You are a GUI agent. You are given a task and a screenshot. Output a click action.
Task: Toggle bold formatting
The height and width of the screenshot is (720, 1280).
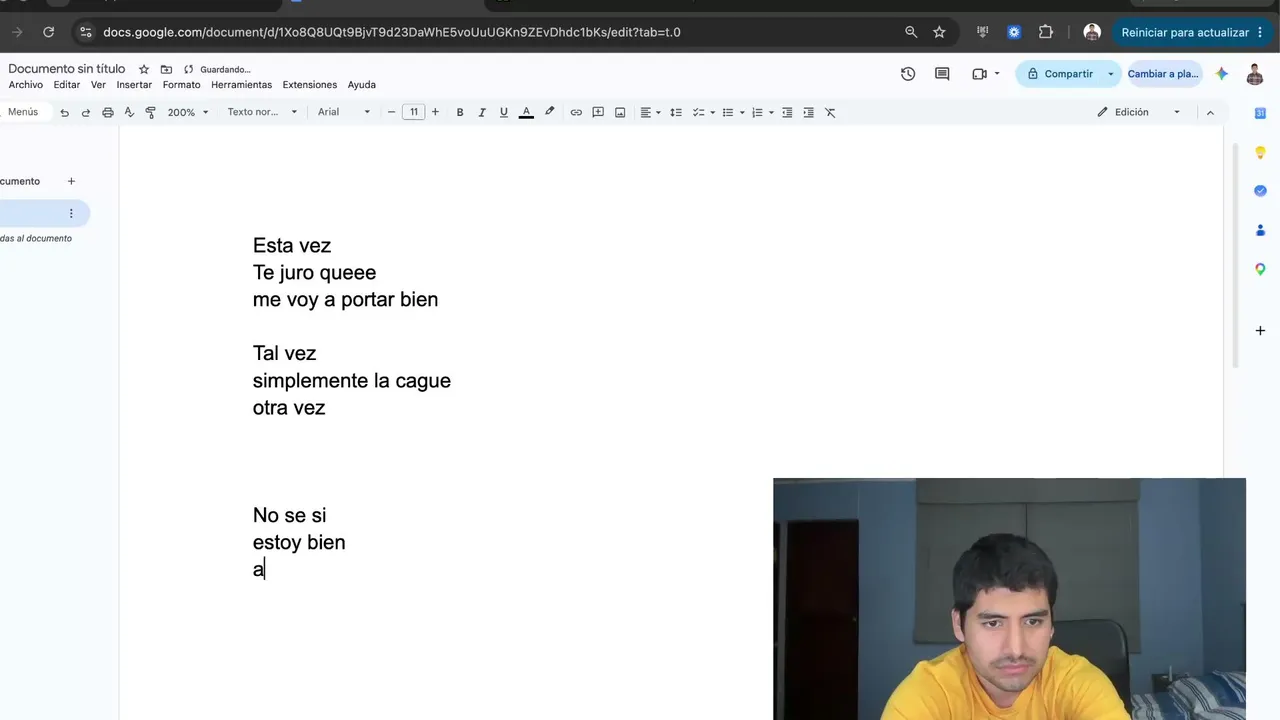(x=460, y=112)
